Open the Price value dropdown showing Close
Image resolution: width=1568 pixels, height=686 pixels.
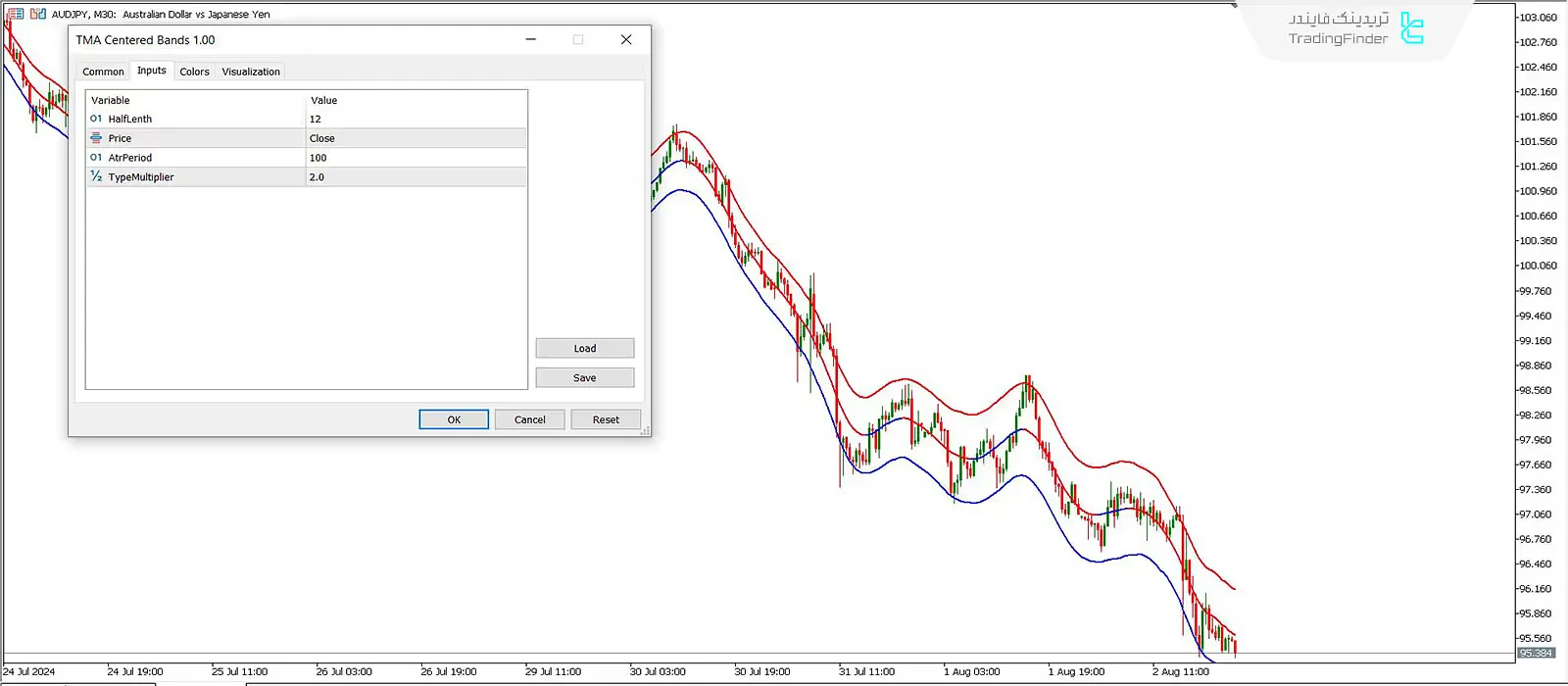416,138
